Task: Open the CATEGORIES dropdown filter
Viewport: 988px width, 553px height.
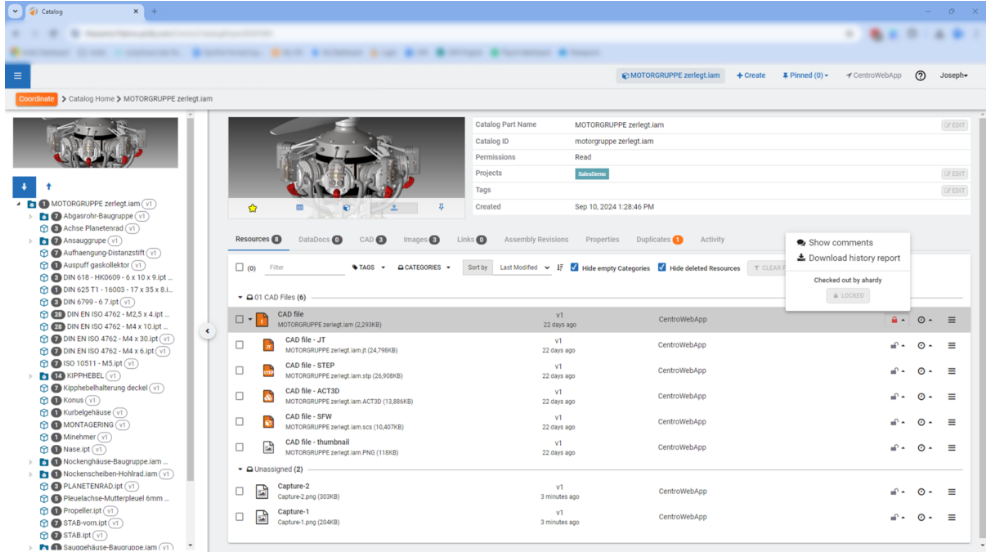Action: [x=423, y=268]
